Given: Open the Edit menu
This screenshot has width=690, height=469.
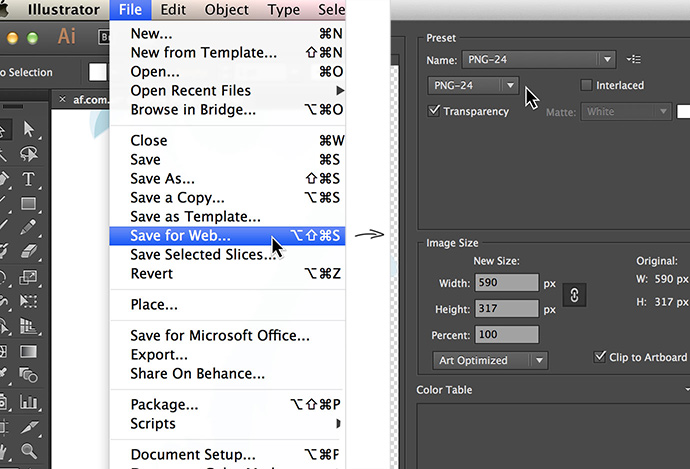Looking at the screenshot, I should [x=173, y=9].
